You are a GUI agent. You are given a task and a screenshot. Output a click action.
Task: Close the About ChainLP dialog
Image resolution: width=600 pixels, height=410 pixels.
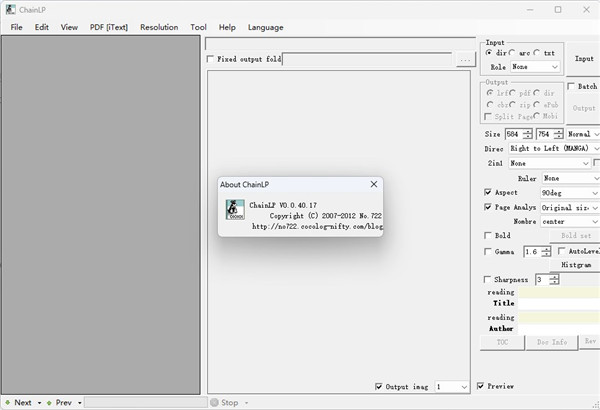pyautogui.click(x=374, y=184)
